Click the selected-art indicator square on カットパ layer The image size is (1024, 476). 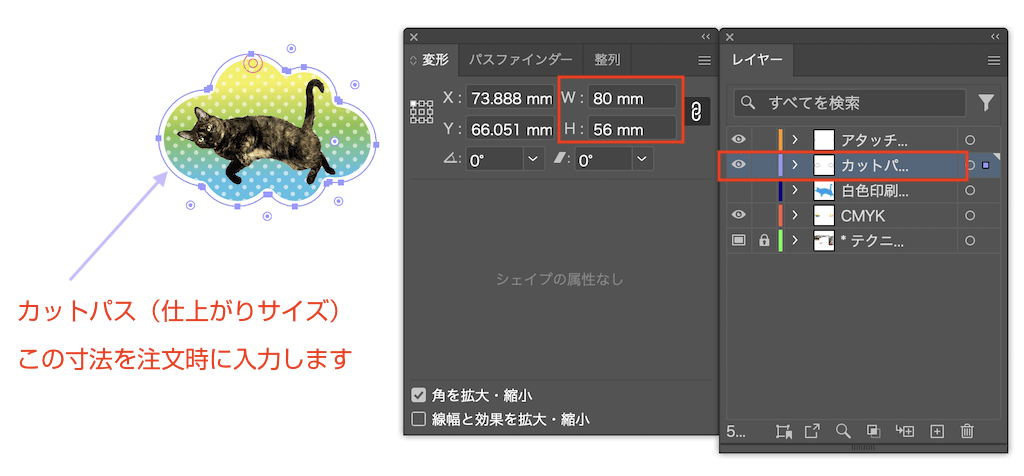click(985, 165)
